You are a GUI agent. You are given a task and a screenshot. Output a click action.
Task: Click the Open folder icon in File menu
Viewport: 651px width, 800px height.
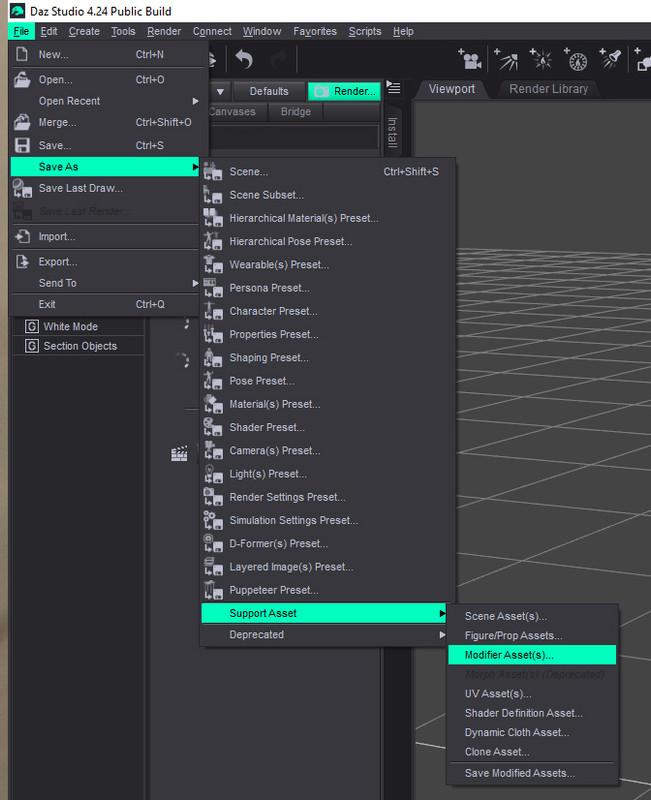(x=21, y=80)
